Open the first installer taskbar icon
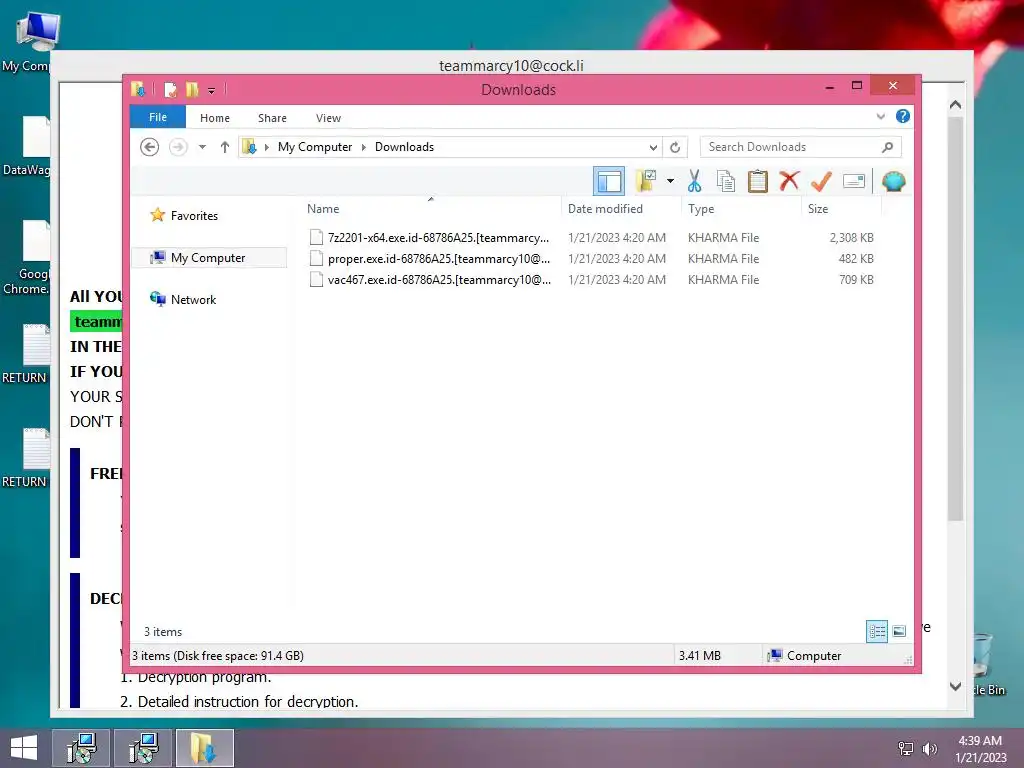Image resolution: width=1024 pixels, height=768 pixels. (x=82, y=748)
